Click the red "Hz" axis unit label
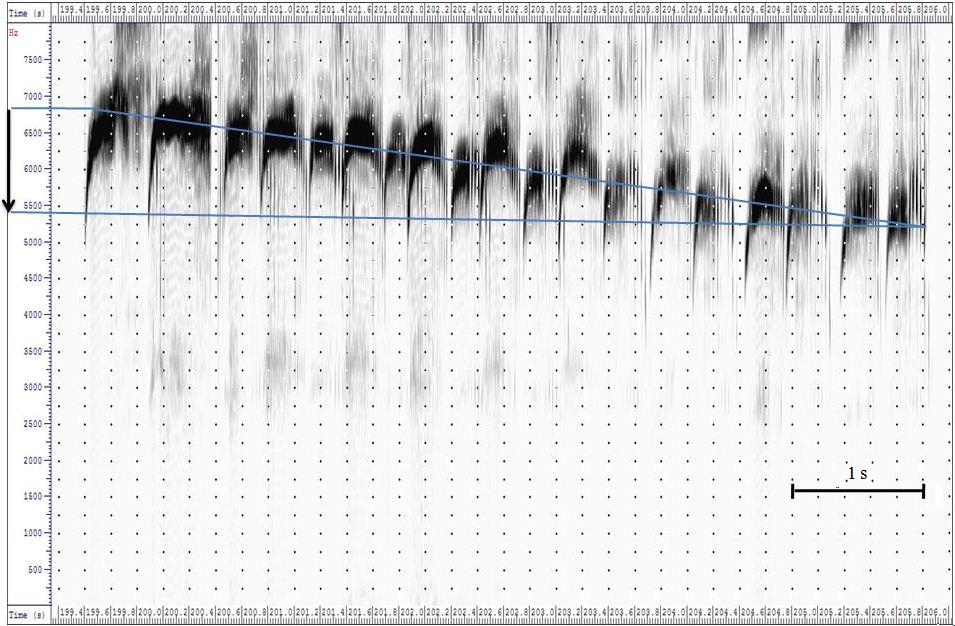Image resolution: width=955 pixels, height=626 pixels. click(13, 33)
